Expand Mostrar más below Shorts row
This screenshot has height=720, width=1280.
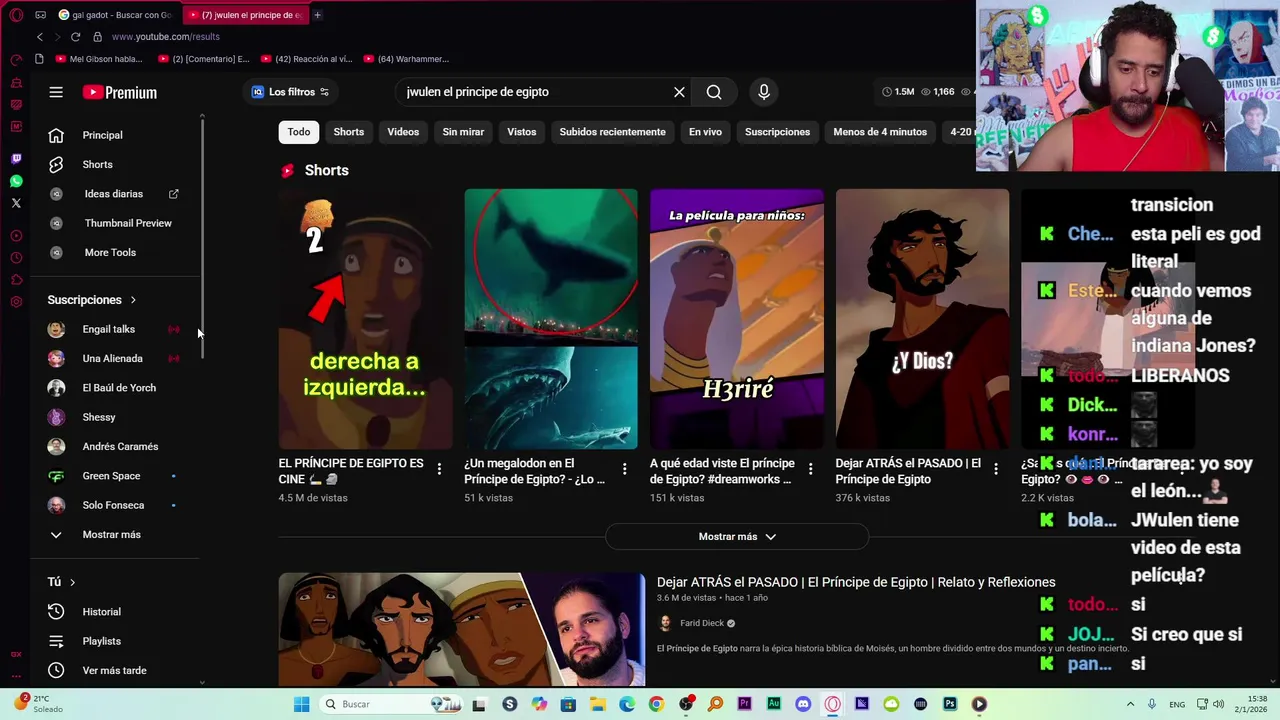737,537
